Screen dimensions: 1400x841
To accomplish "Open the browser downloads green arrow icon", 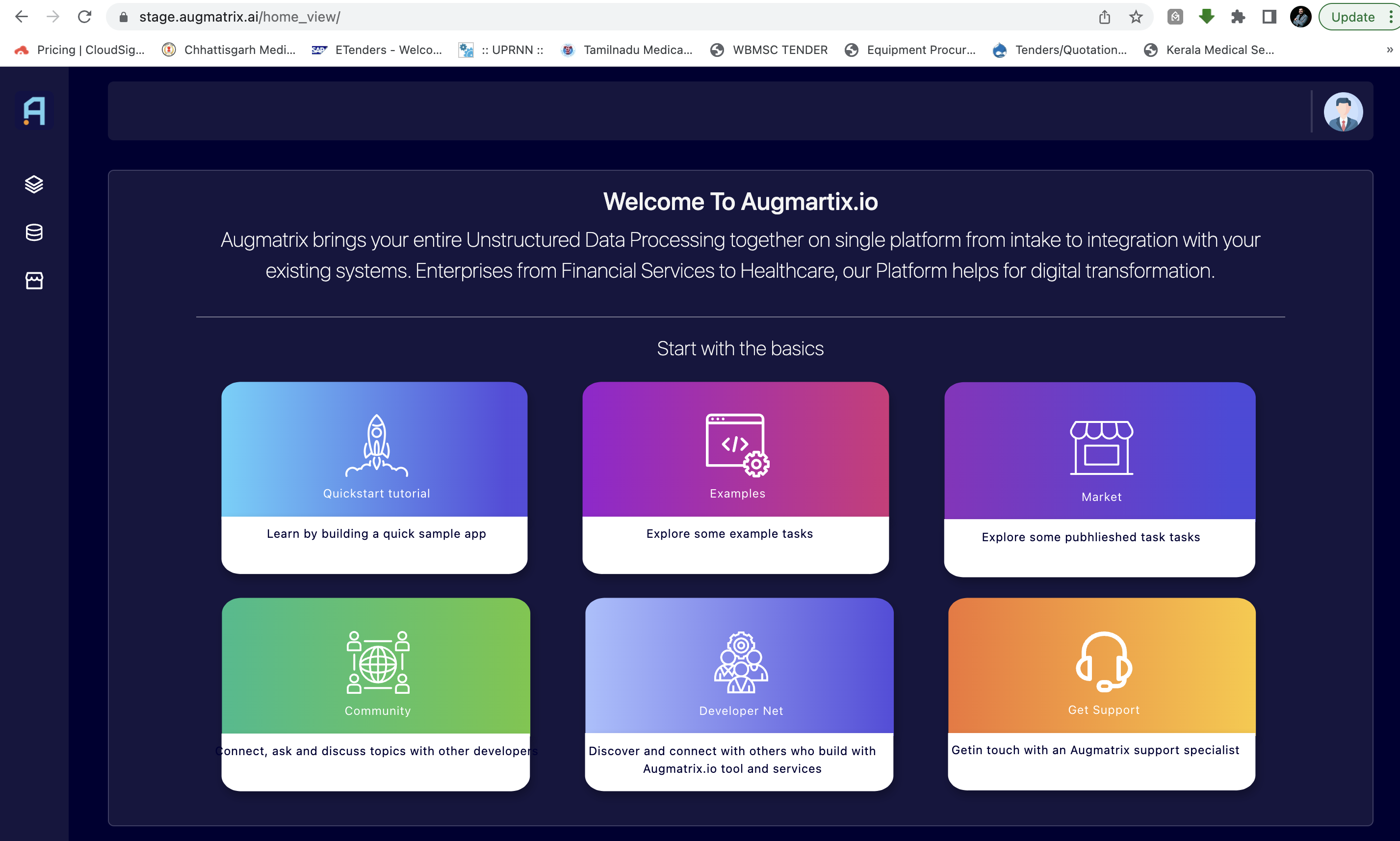I will tap(1206, 16).
